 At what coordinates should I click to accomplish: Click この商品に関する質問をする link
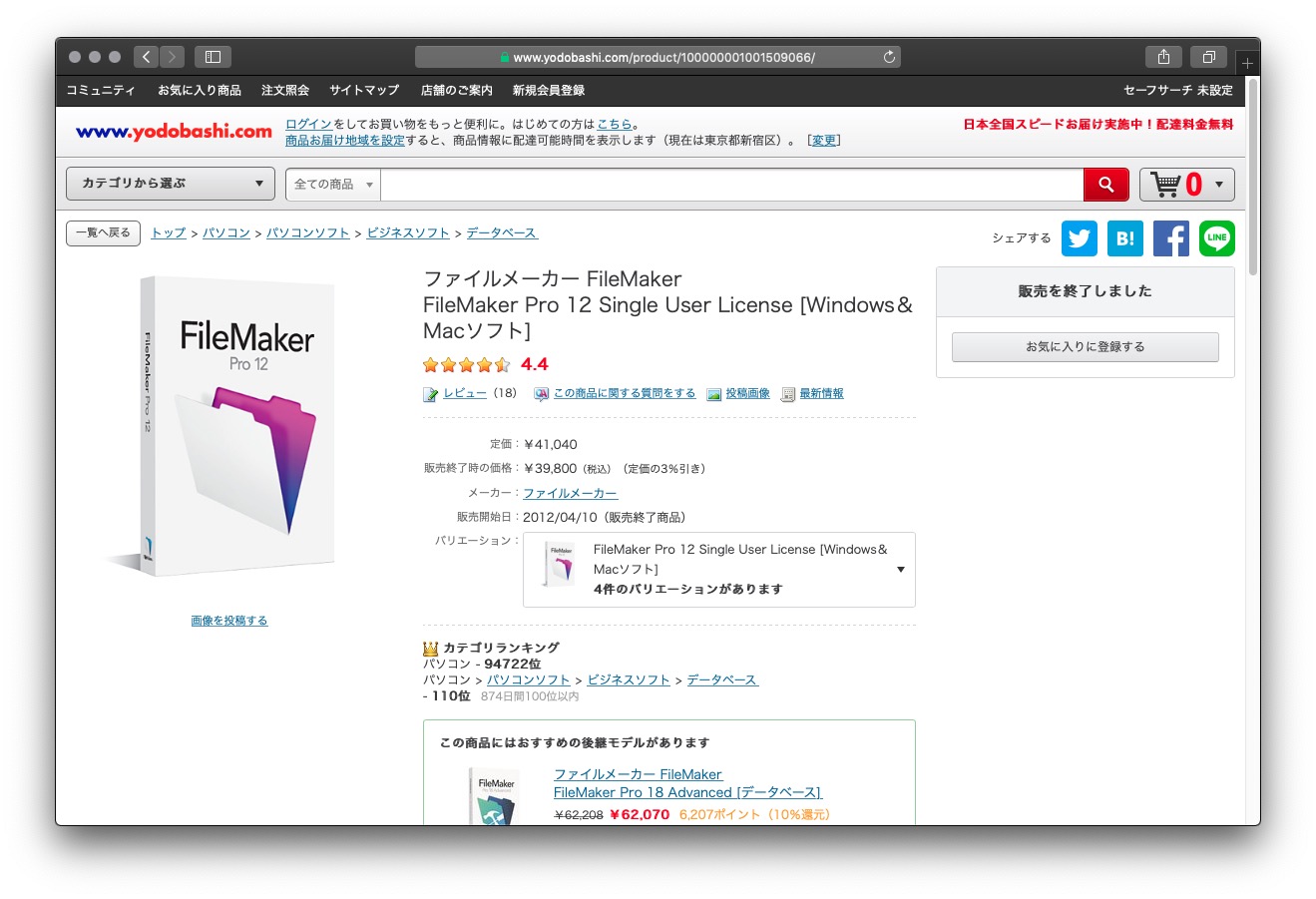[625, 393]
